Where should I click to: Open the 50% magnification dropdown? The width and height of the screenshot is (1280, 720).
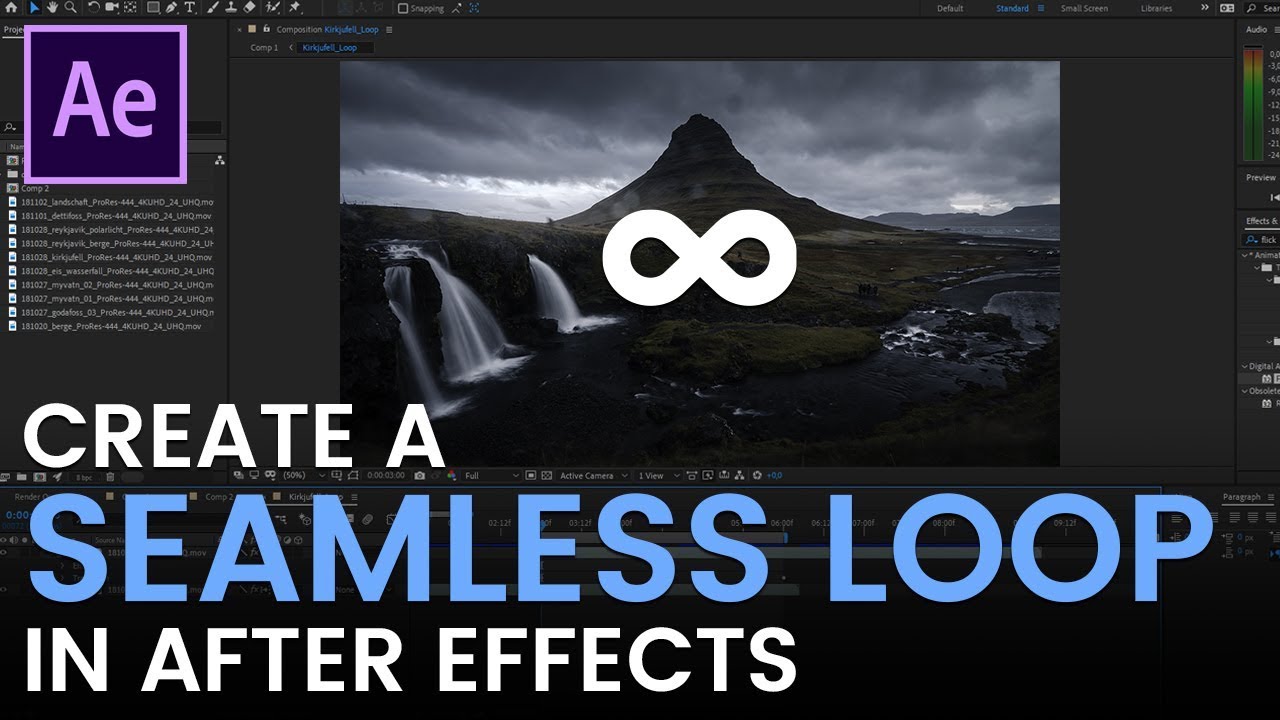(303, 476)
